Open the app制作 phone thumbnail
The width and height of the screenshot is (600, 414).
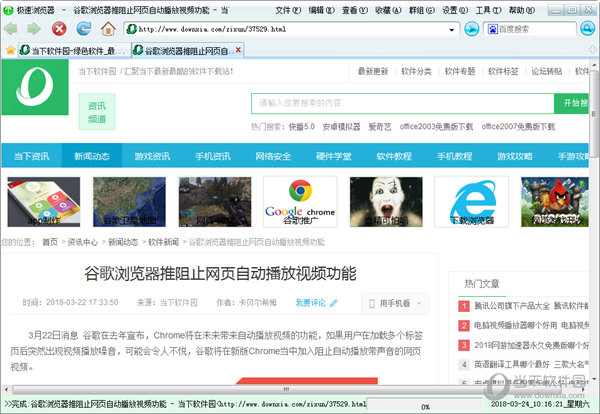(x=44, y=202)
